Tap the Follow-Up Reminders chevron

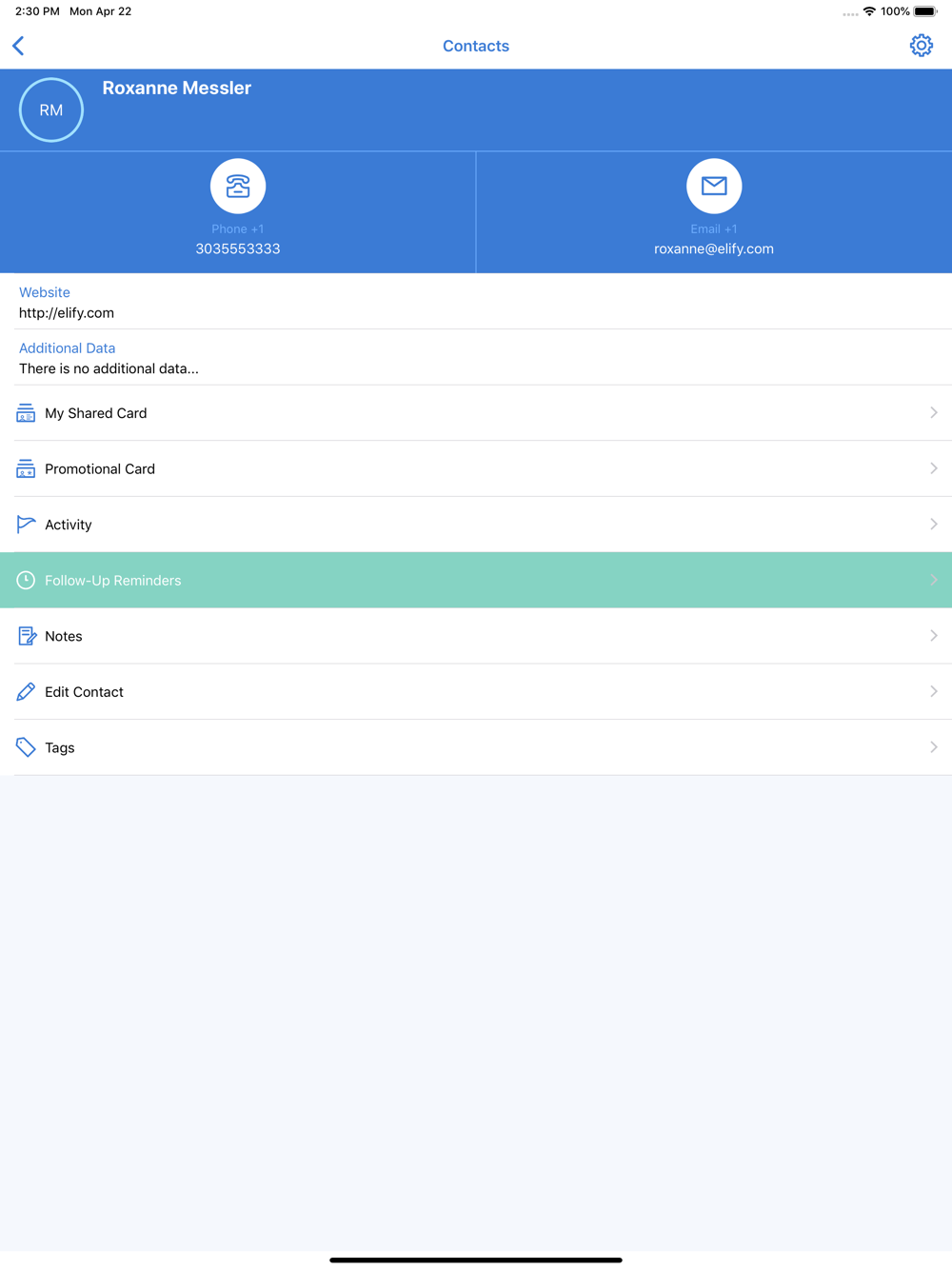coord(934,580)
